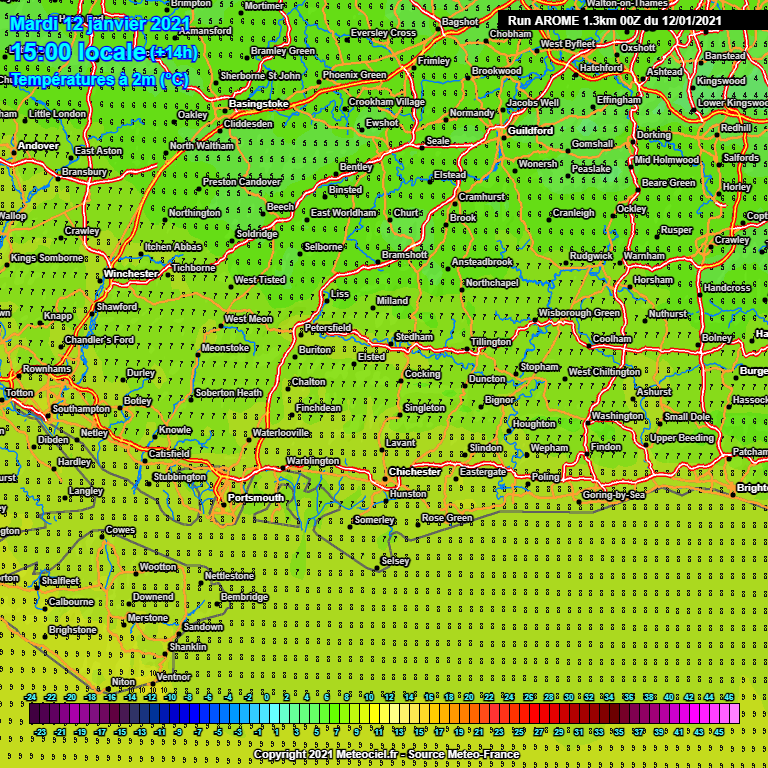Select the Goring-by-Sea label
768x768 pixels.
[614, 495]
